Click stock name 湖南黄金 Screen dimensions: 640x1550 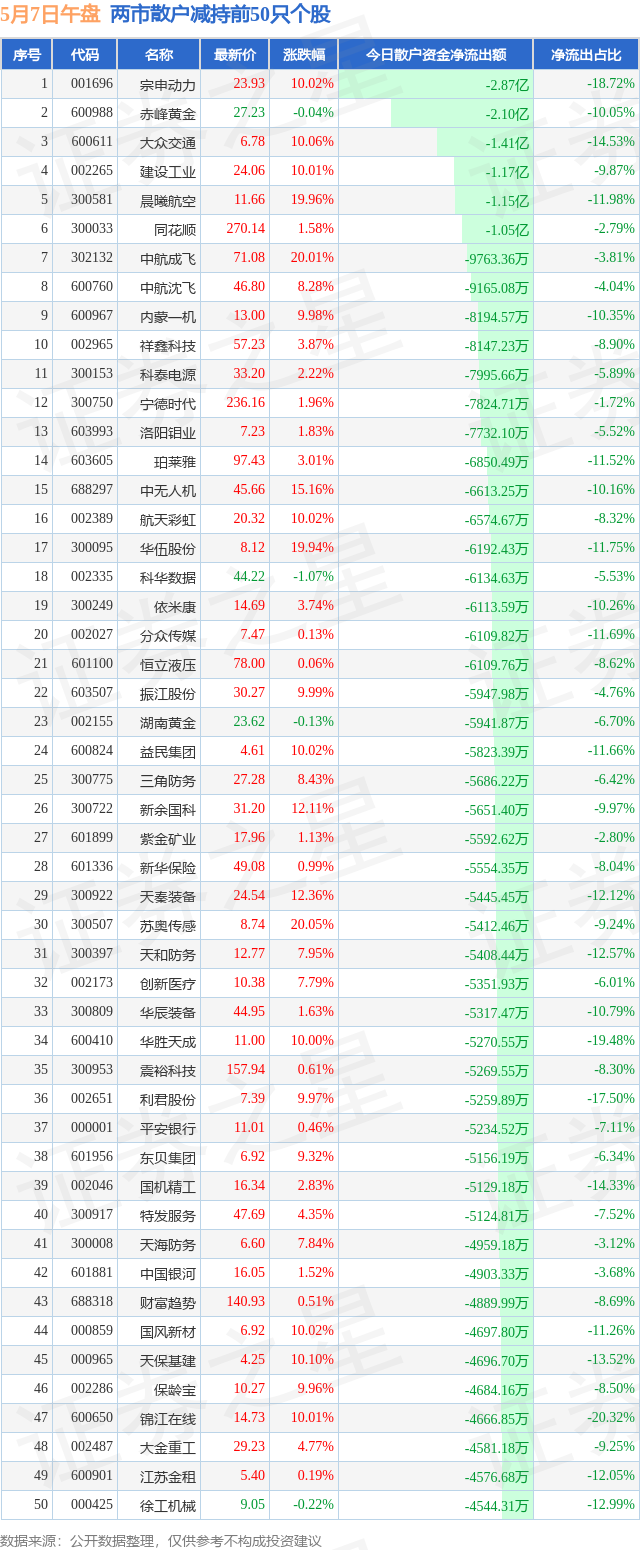(168, 723)
